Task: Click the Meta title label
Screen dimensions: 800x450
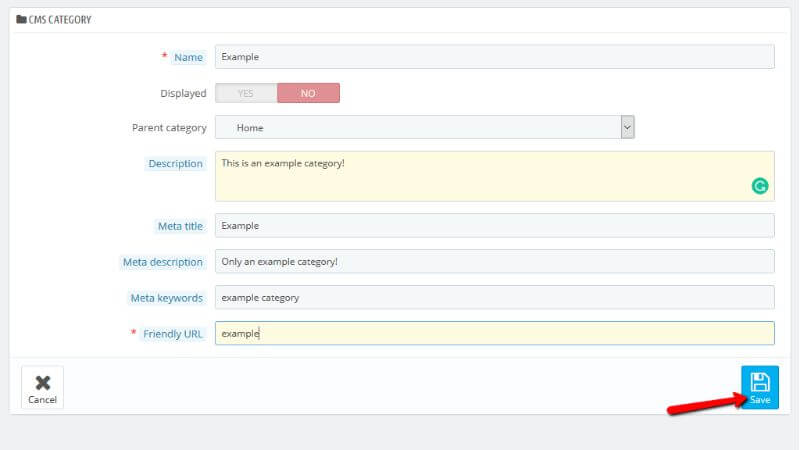Action: 180,226
